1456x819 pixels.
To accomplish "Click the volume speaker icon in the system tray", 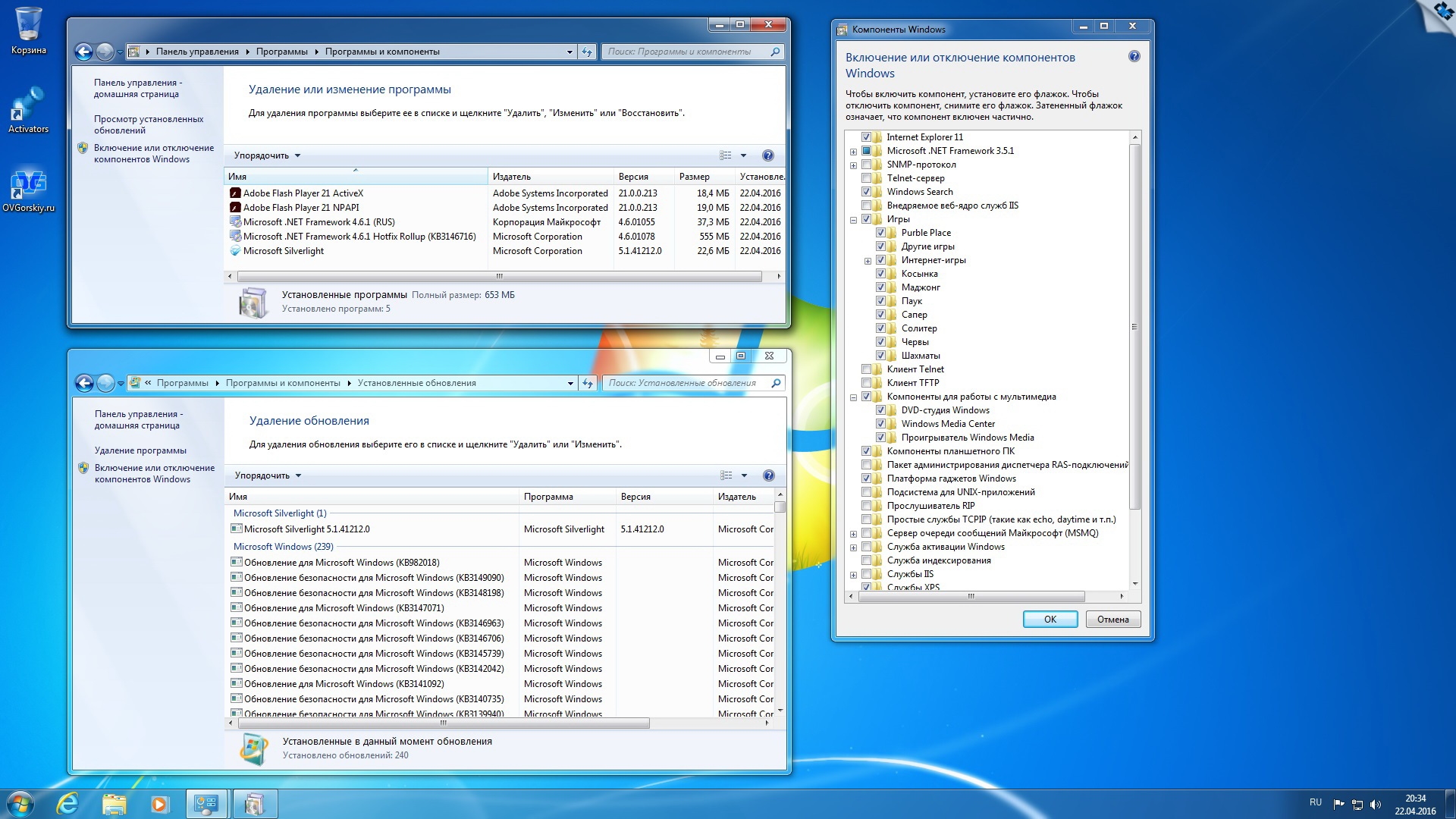I will click(x=1376, y=804).
